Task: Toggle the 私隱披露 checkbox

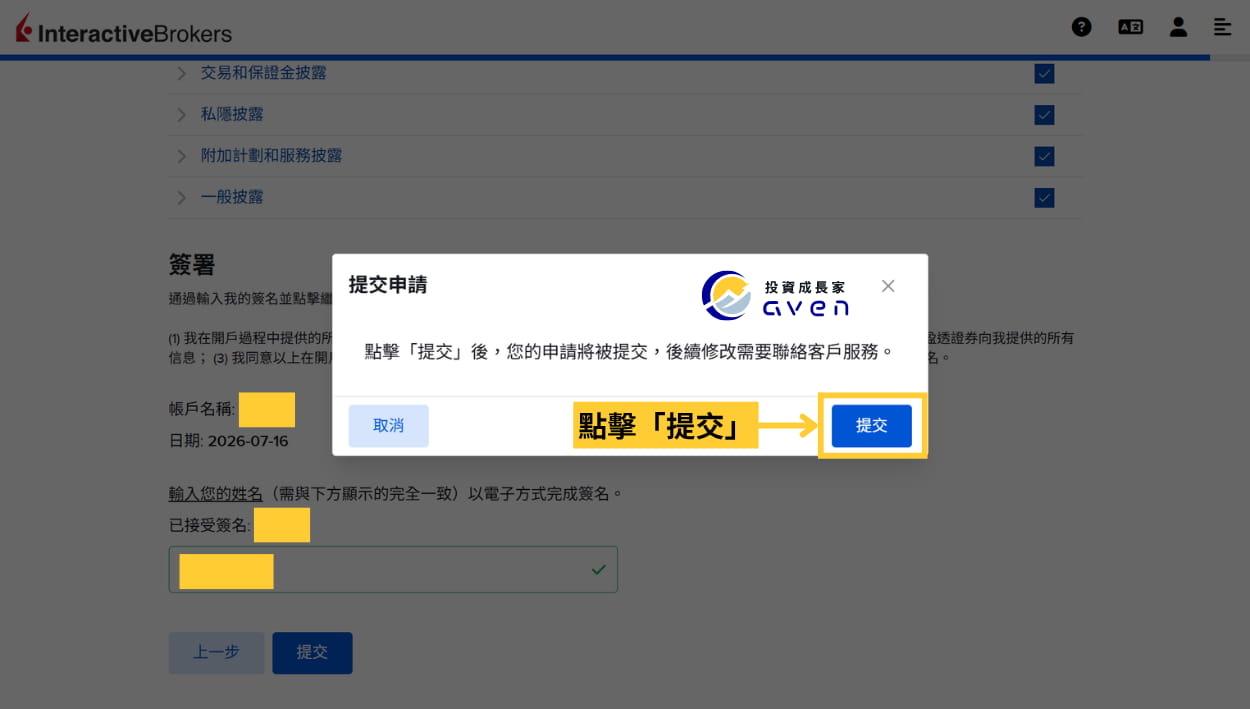Action: tap(1044, 115)
